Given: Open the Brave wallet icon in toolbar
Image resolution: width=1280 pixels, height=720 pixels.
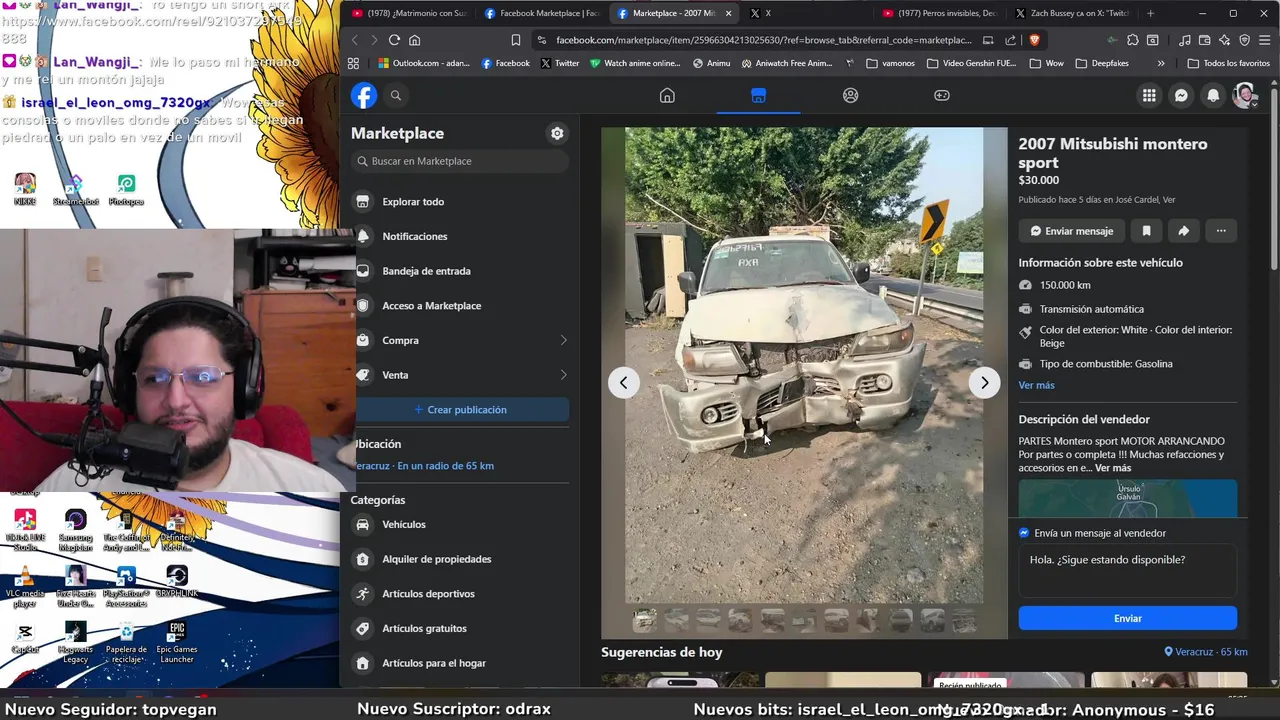Looking at the screenshot, I should pyautogui.click(x=1206, y=40).
